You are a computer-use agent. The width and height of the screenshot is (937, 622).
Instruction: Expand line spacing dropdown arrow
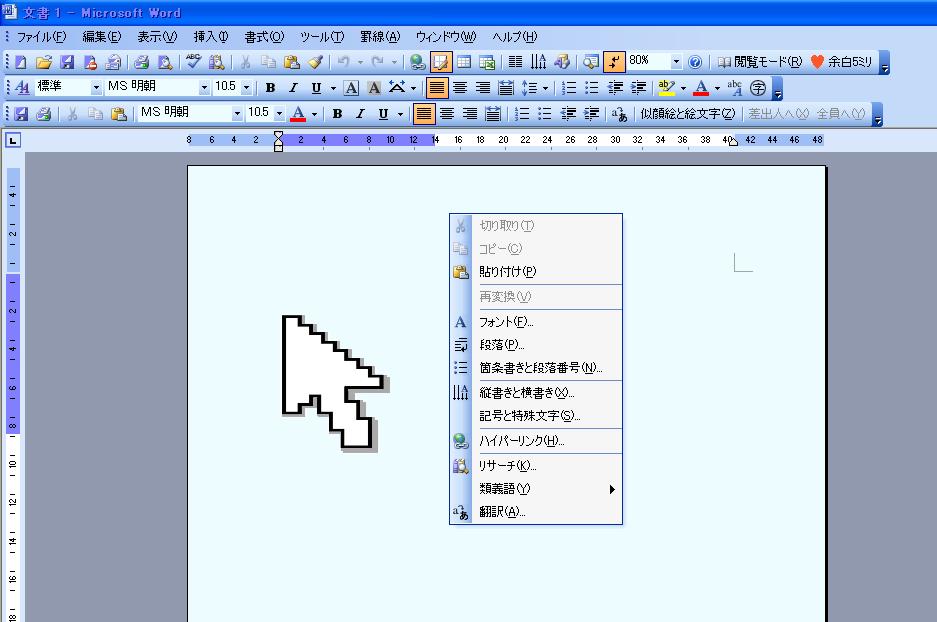click(x=545, y=88)
